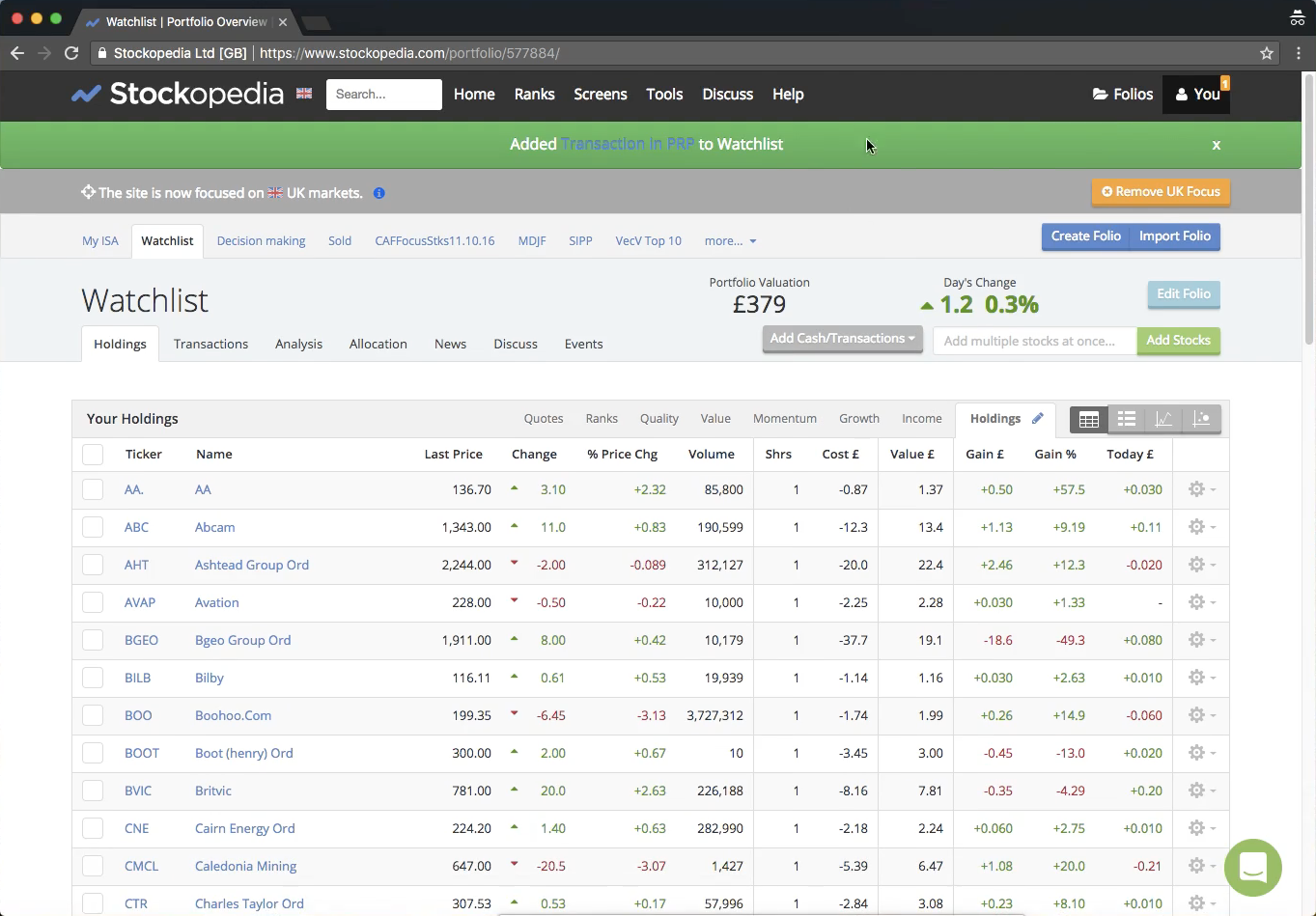Toggle the select-all holdings checkbox
This screenshot has height=916, width=1316.
(93, 455)
